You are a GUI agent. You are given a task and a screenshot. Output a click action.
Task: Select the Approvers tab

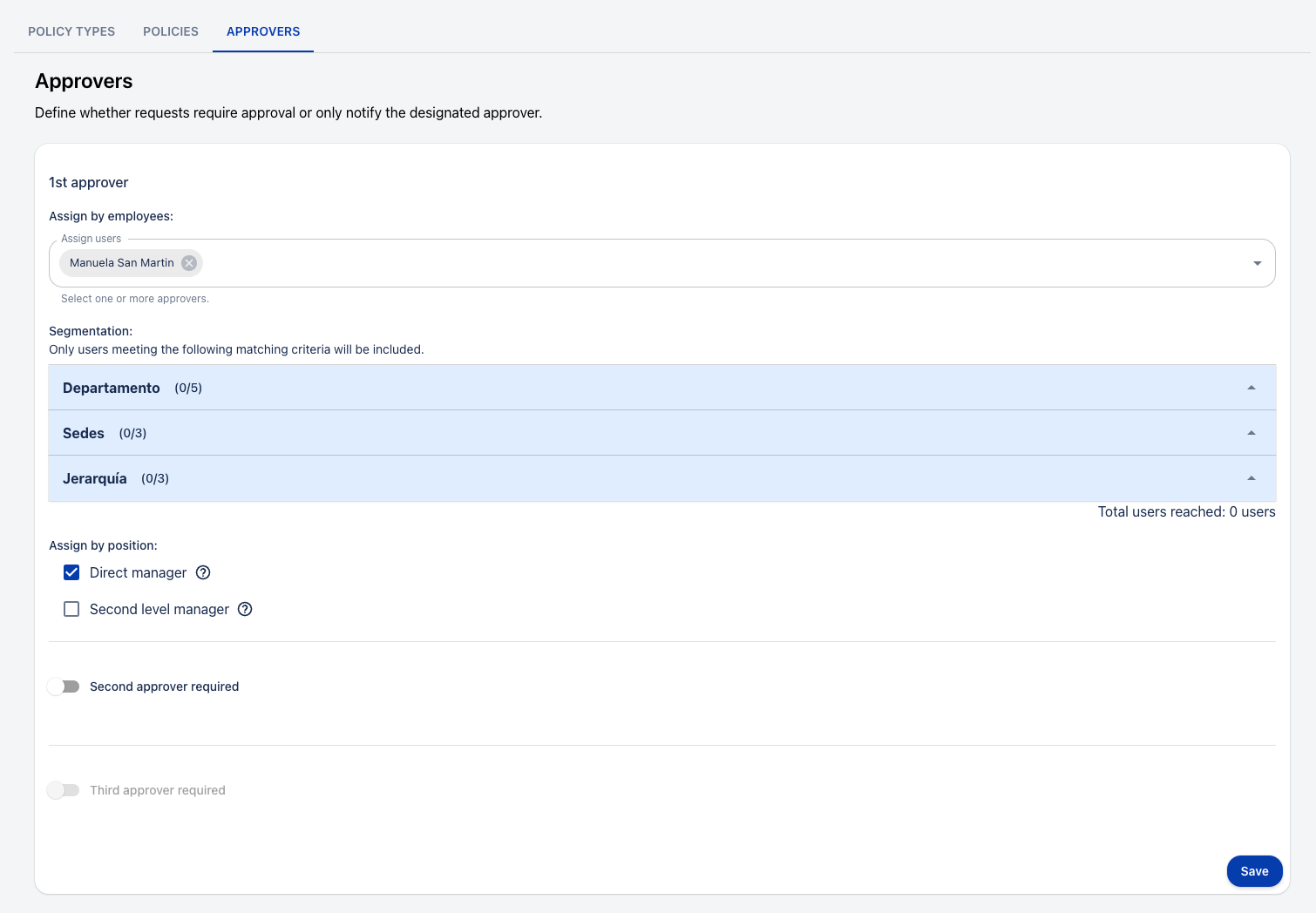[x=263, y=31]
